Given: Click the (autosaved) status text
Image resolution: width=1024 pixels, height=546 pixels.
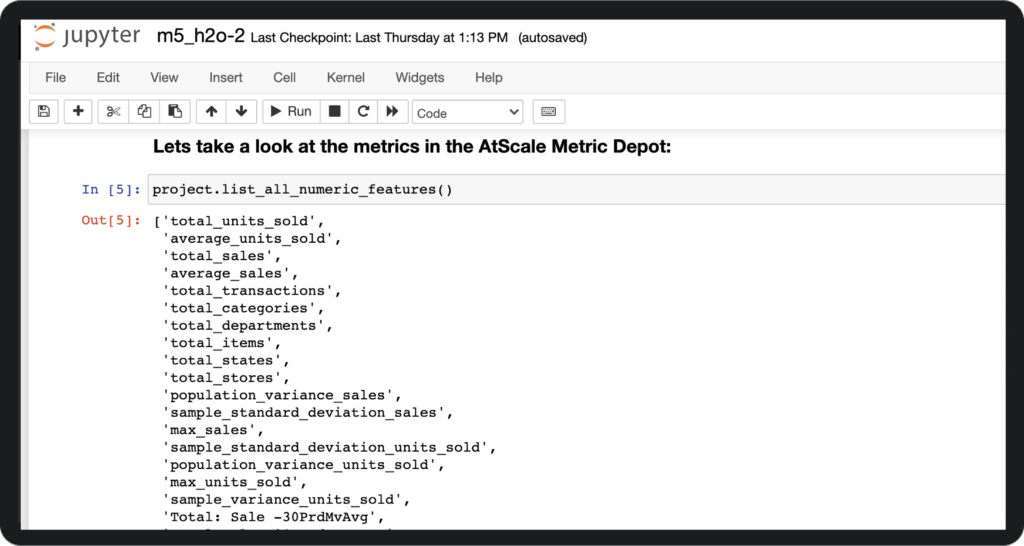Looking at the screenshot, I should (x=552, y=38).
